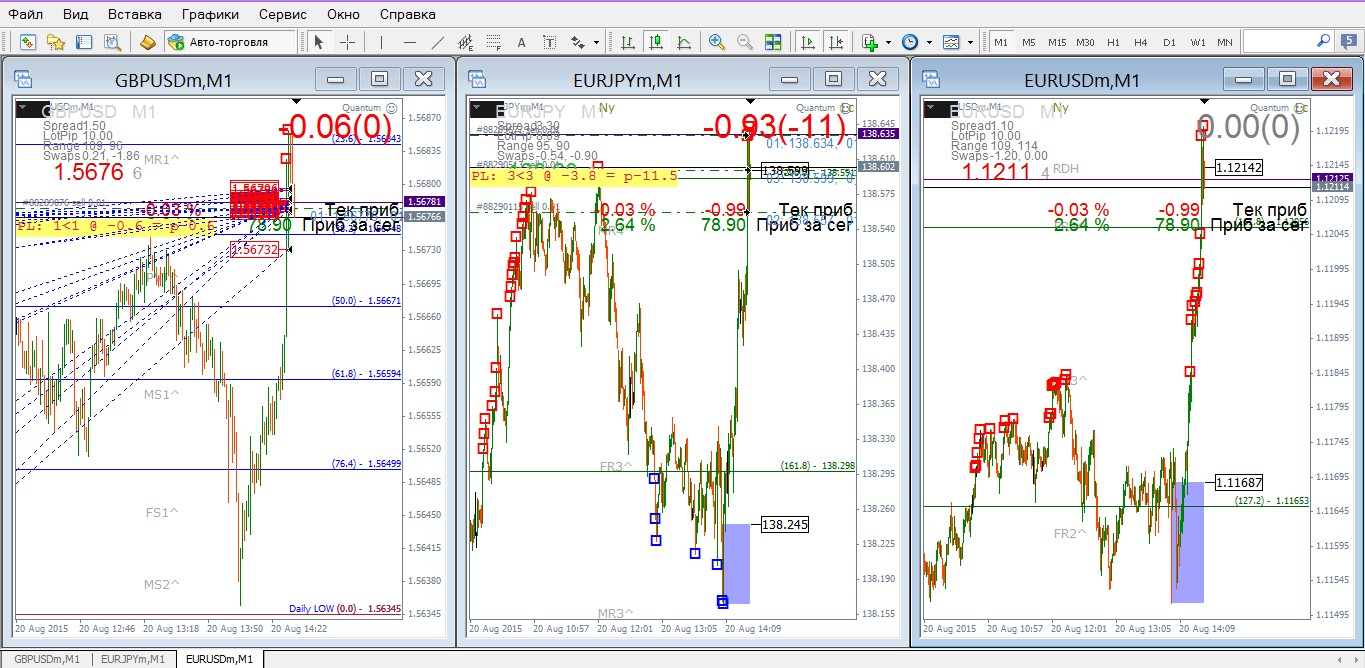Zoom out on the chart
The image size is (1365, 668).
pyautogui.click(x=744, y=42)
